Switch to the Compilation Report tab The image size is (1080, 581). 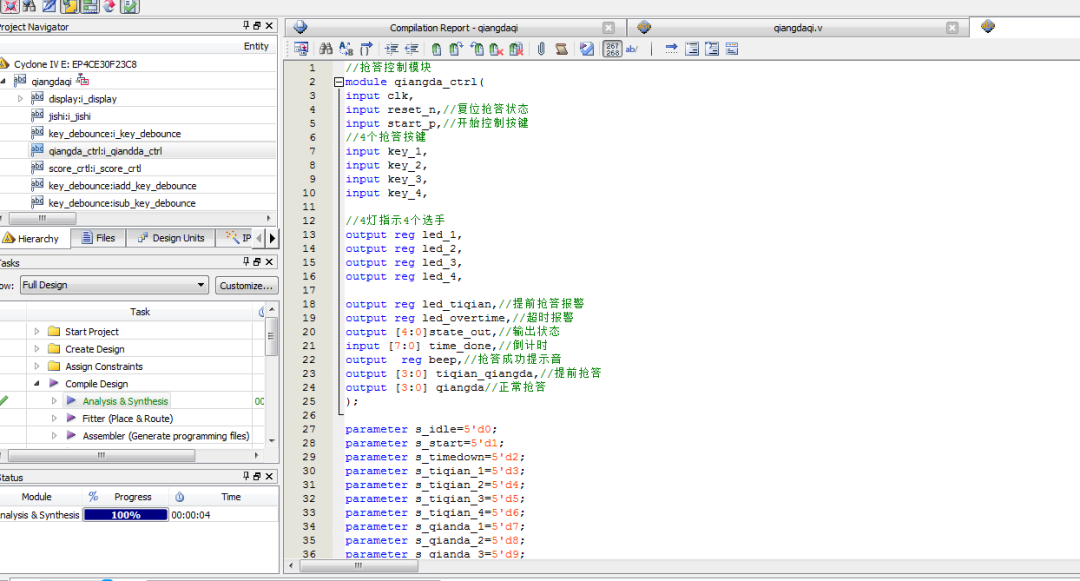[455, 28]
